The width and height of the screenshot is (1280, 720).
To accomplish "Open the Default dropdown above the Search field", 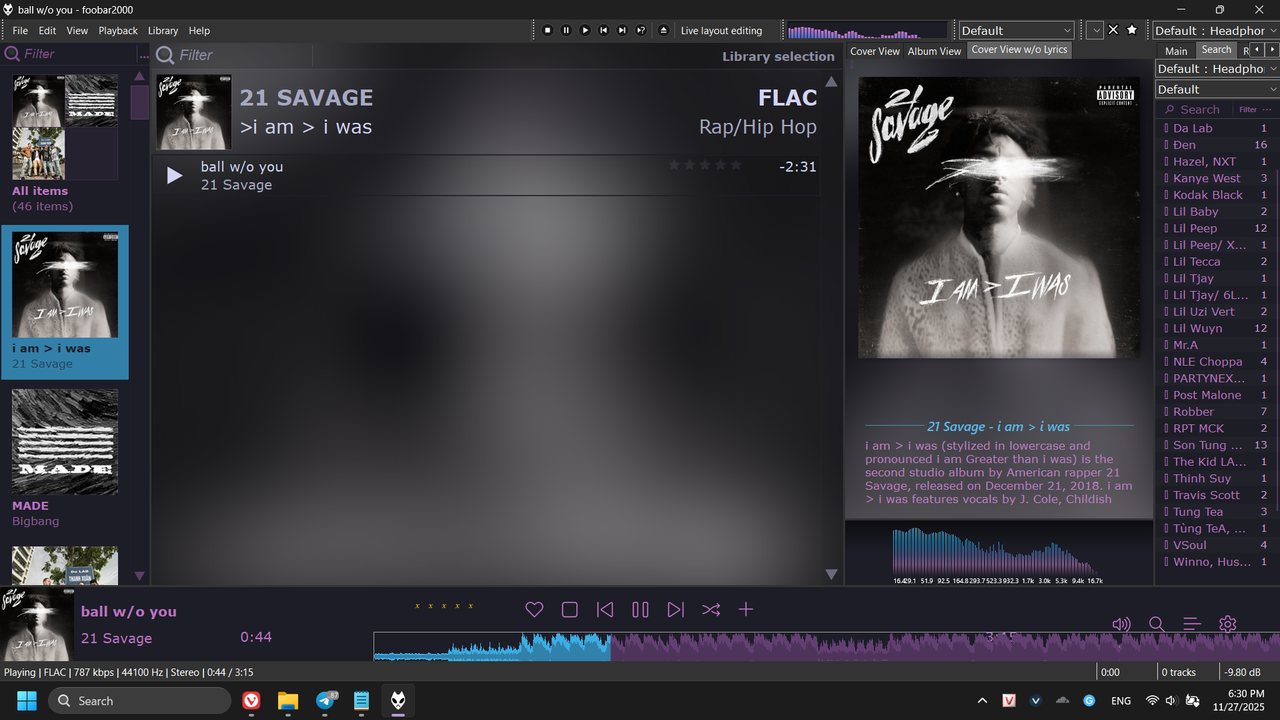I will tap(1217, 89).
